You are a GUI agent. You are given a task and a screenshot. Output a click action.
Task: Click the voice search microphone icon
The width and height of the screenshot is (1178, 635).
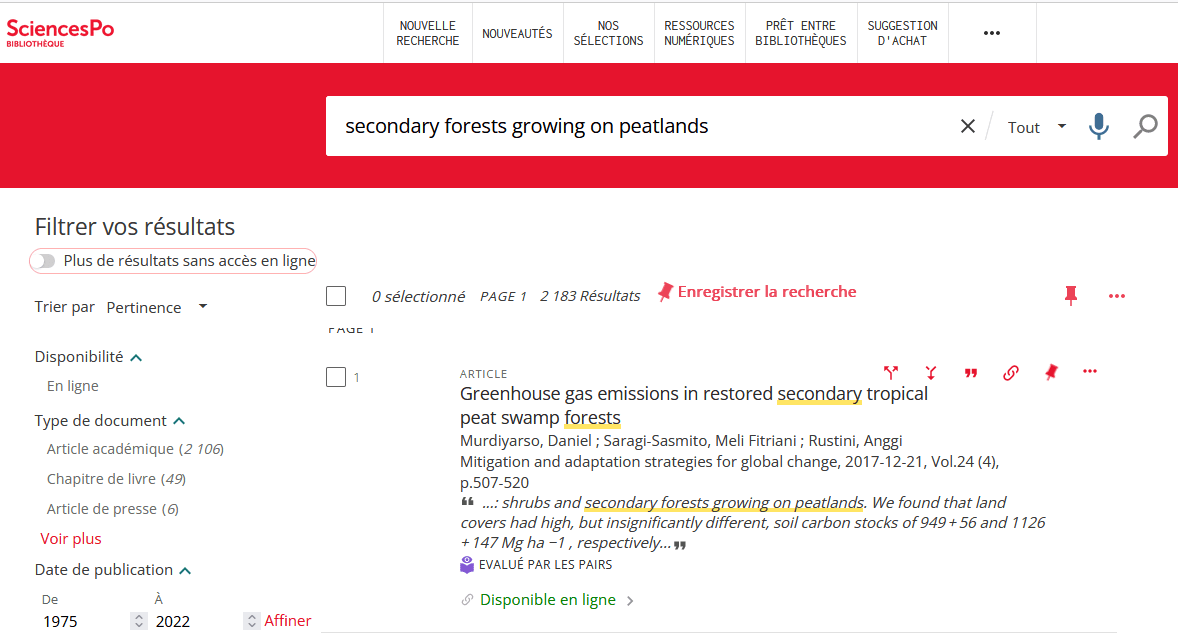pyautogui.click(x=1099, y=127)
